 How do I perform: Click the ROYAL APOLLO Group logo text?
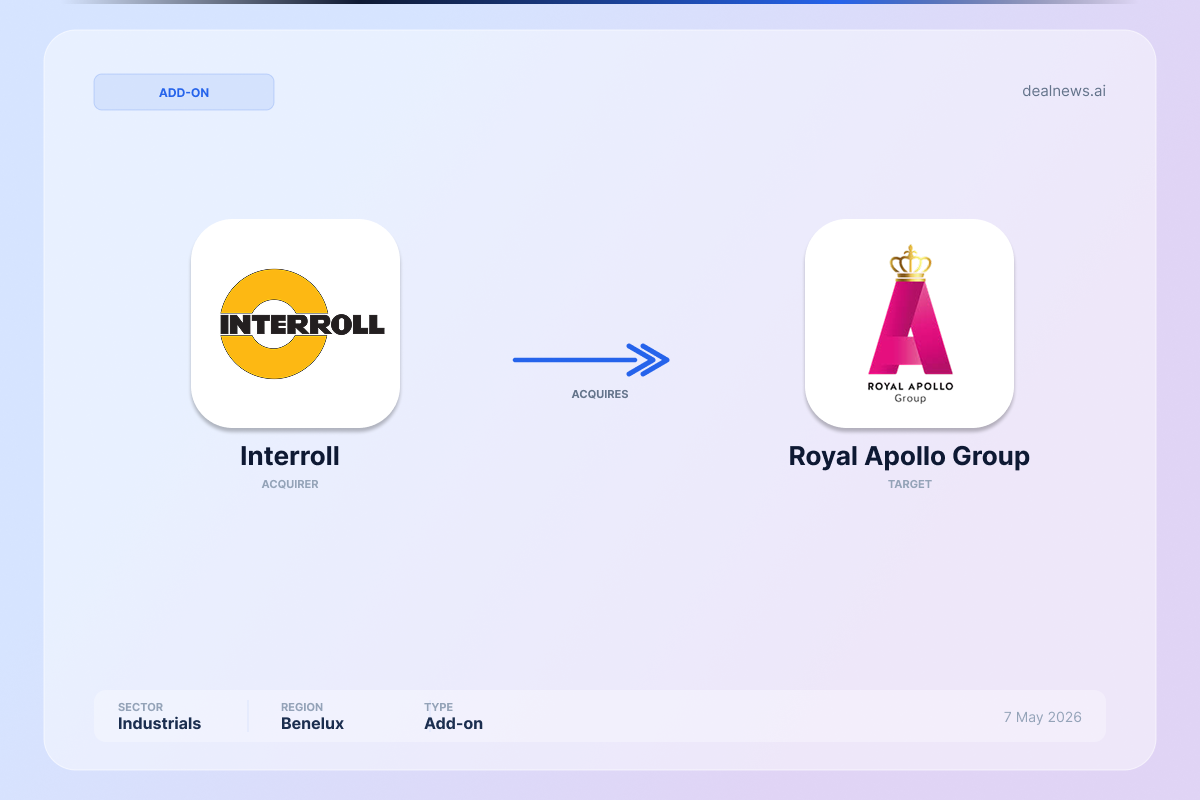point(910,392)
